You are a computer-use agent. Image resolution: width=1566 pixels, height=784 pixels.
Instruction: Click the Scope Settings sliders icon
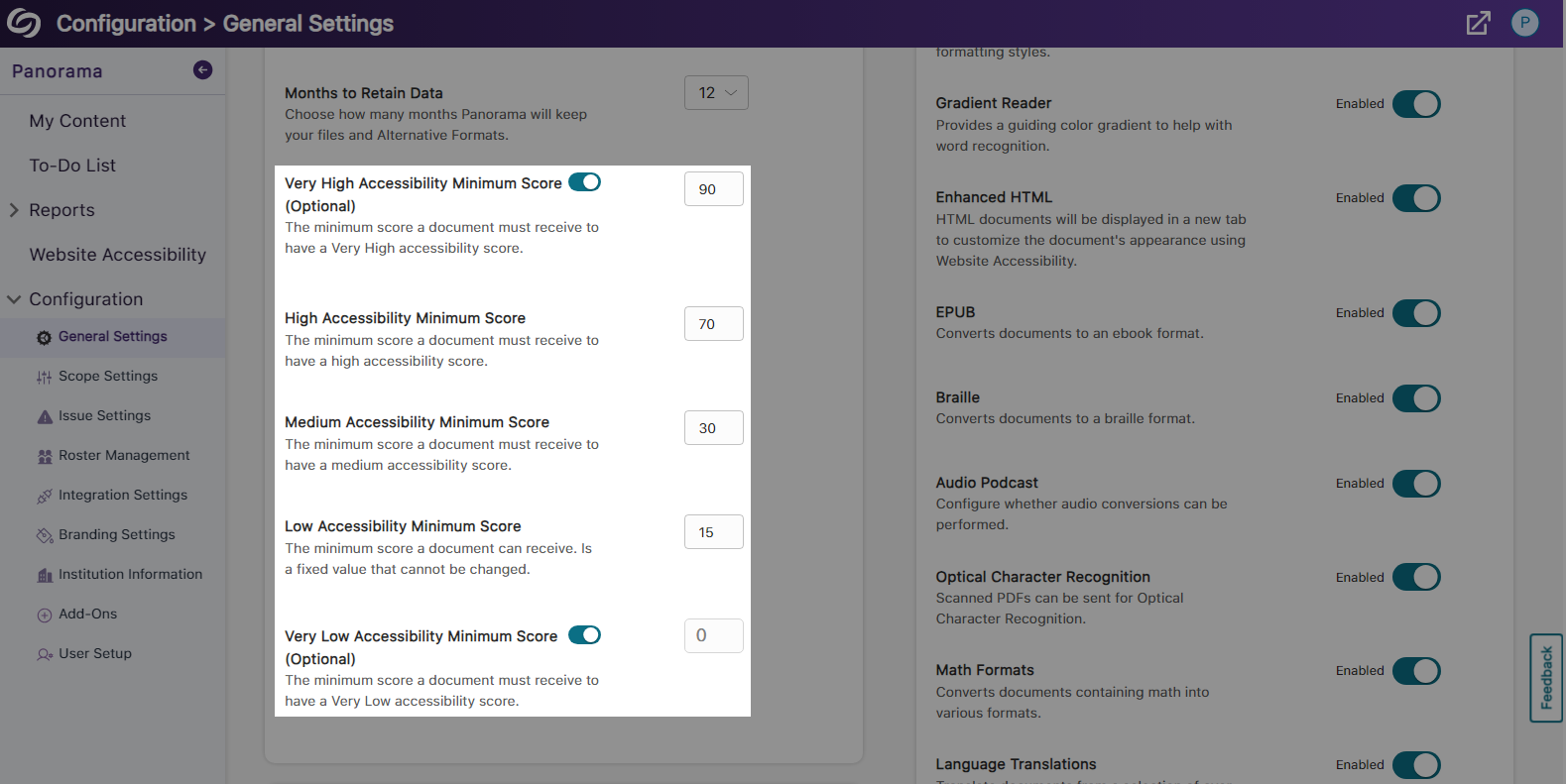pos(44,378)
